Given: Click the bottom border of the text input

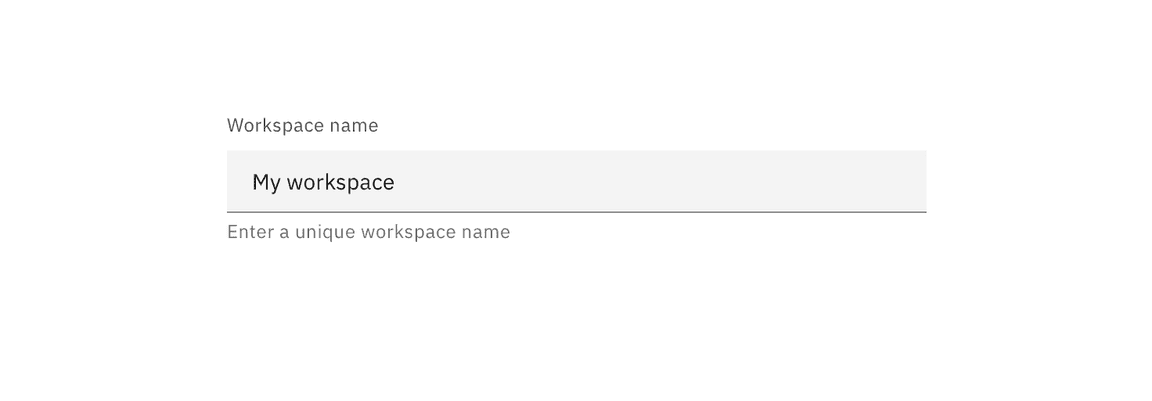Looking at the screenshot, I should (576, 212).
